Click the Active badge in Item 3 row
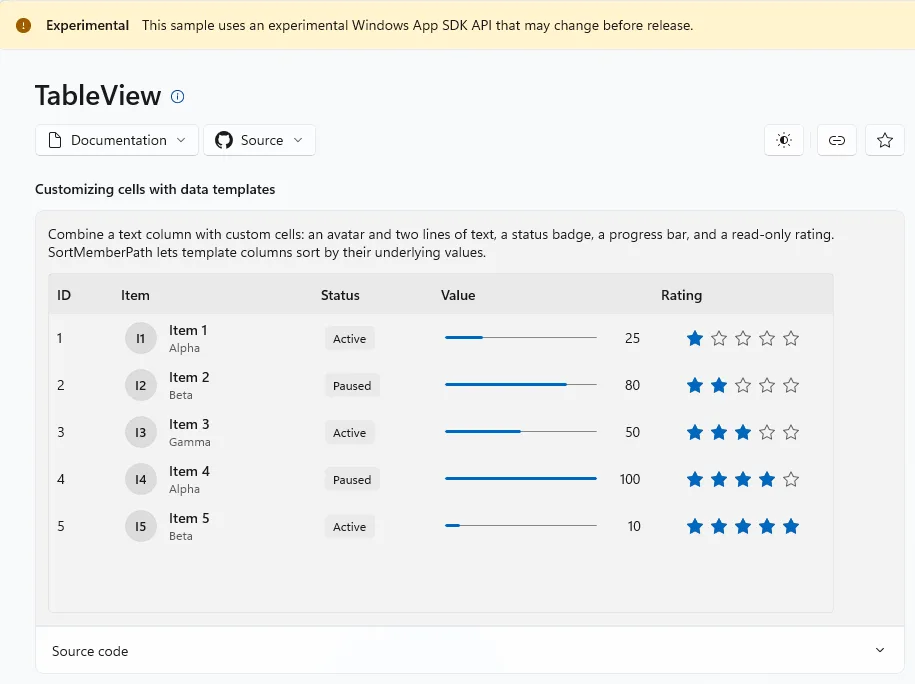The height and width of the screenshot is (684, 915). pos(350,432)
